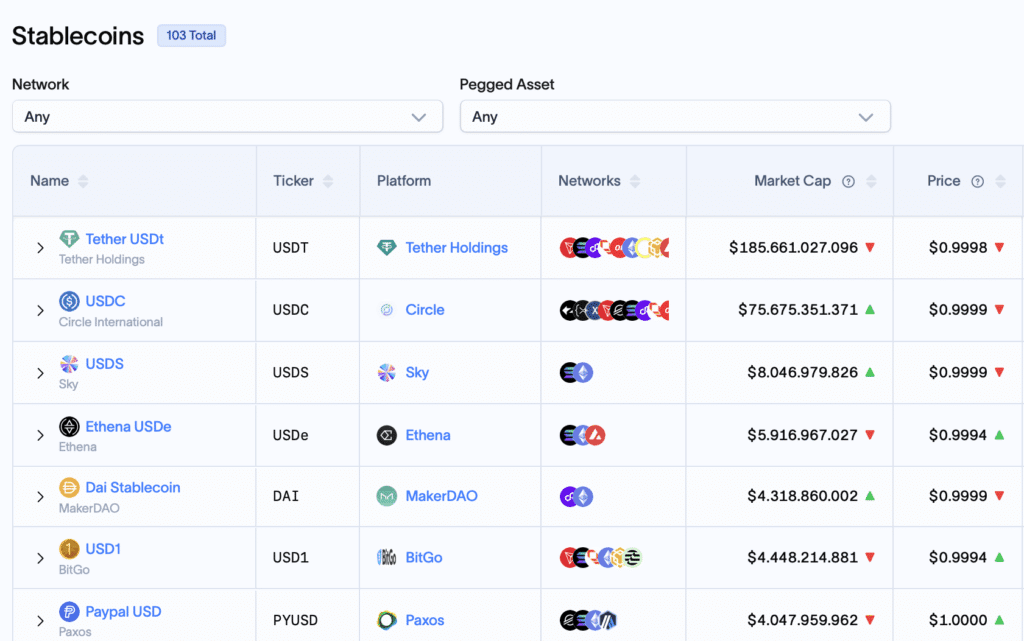Sort table by Name column arrows

[x=83, y=181]
